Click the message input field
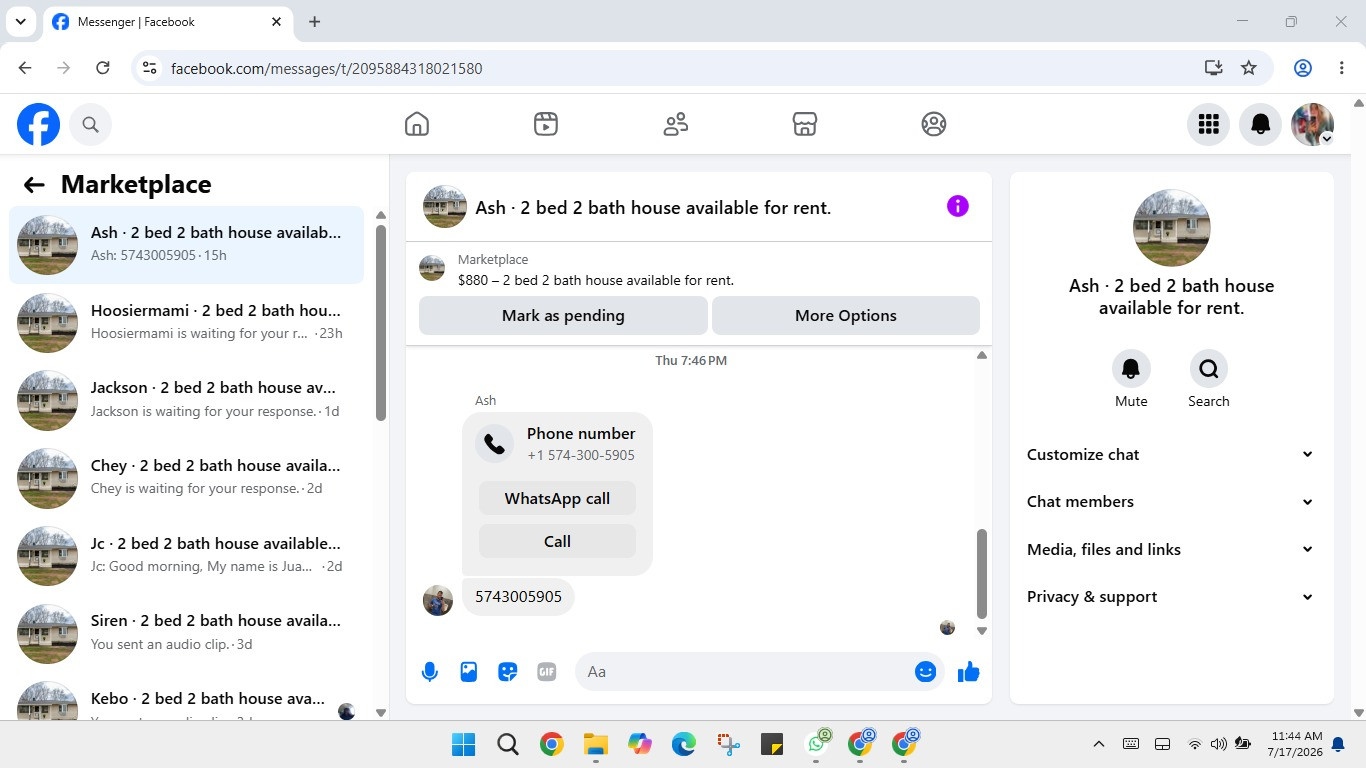Viewport: 1366px width, 768px height. coord(758,672)
